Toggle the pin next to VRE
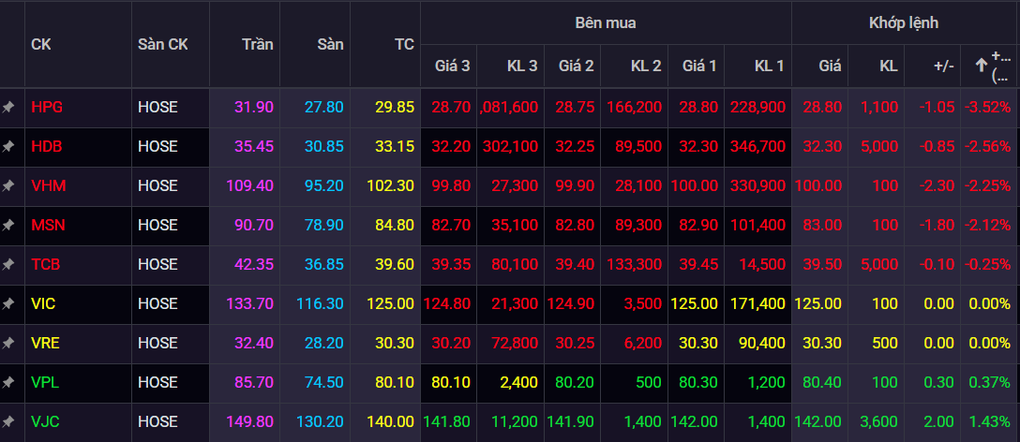This screenshot has height=442, width=1020. click(8, 343)
